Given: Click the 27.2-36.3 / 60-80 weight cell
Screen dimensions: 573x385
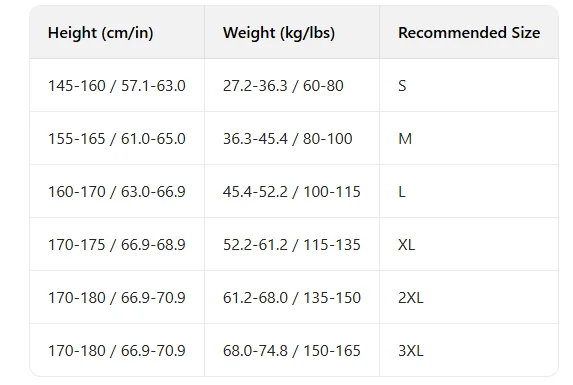Looking at the screenshot, I should click(x=292, y=85).
